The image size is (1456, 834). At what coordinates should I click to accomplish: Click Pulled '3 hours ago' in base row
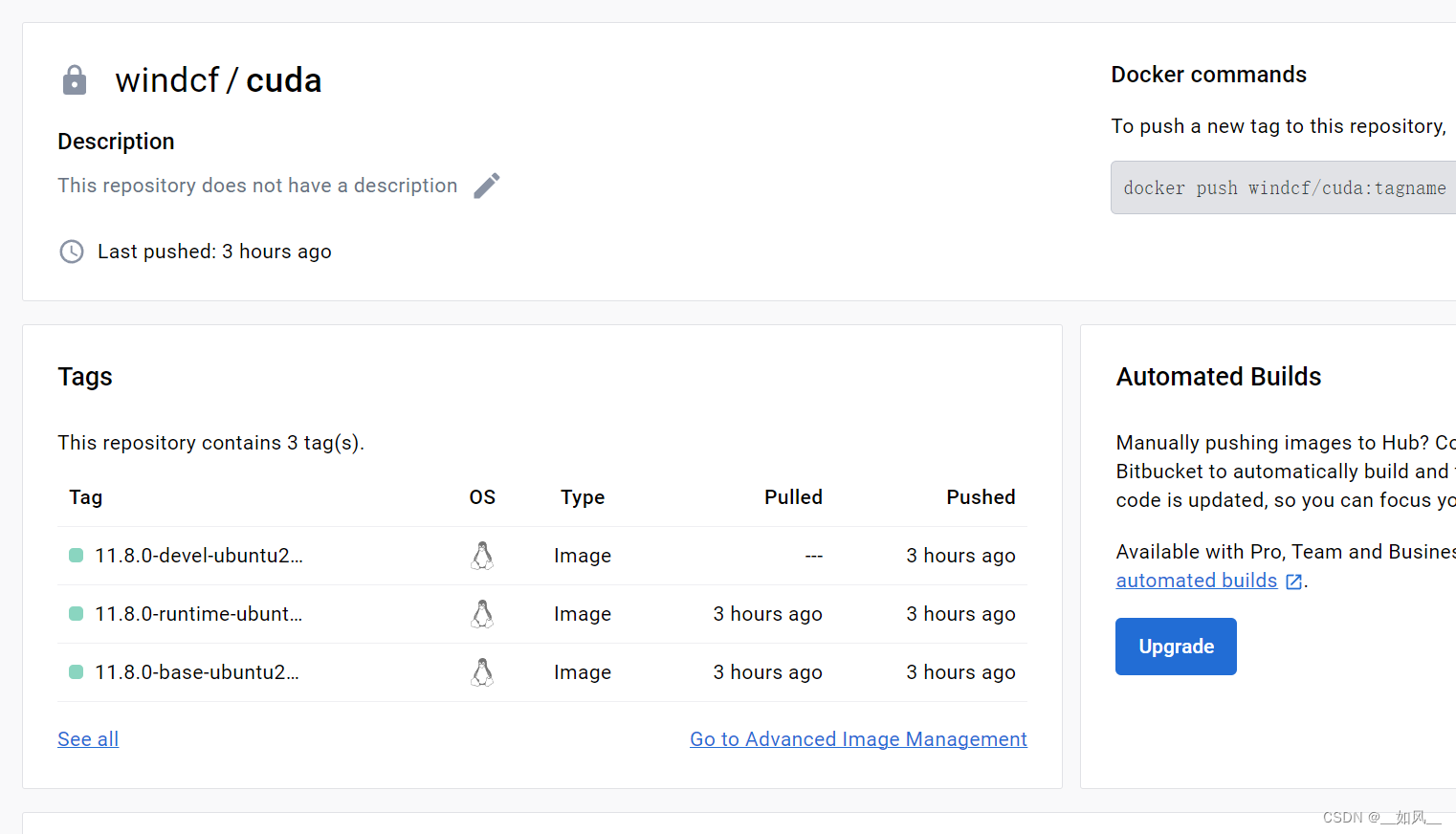coord(767,672)
